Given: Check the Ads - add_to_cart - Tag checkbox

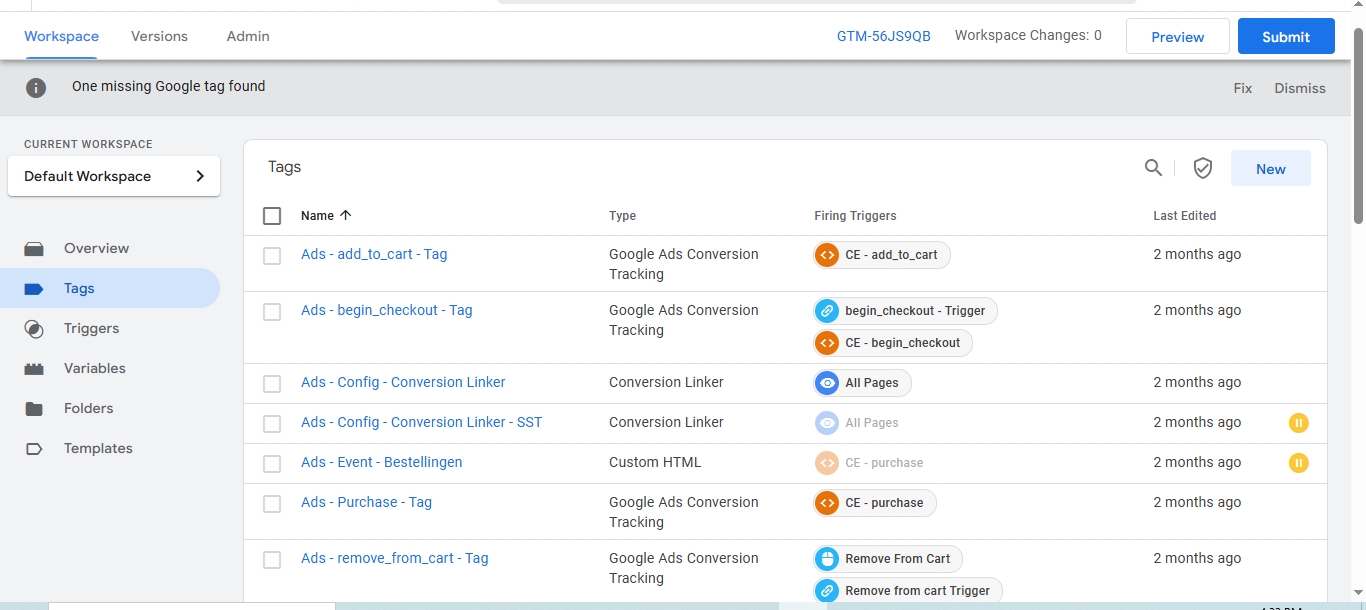Looking at the screenshot, I should click(x=272, y=256).
